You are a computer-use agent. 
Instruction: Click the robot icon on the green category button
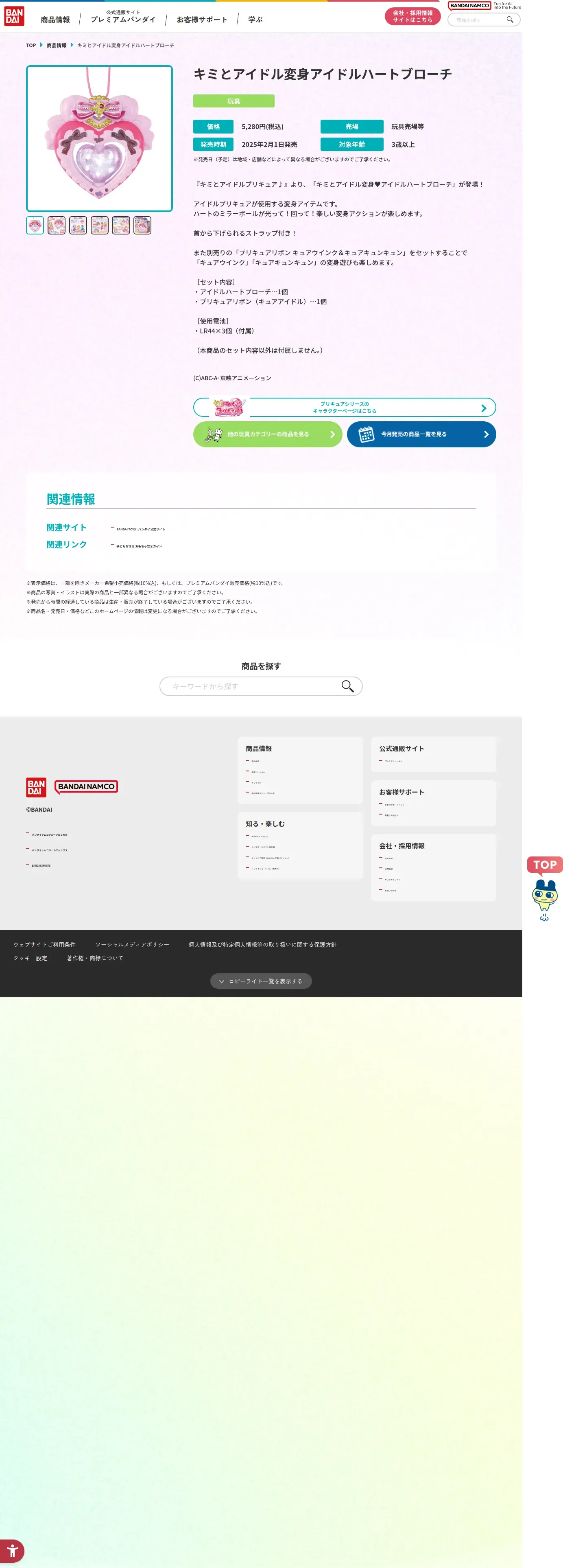pos(214,434)
